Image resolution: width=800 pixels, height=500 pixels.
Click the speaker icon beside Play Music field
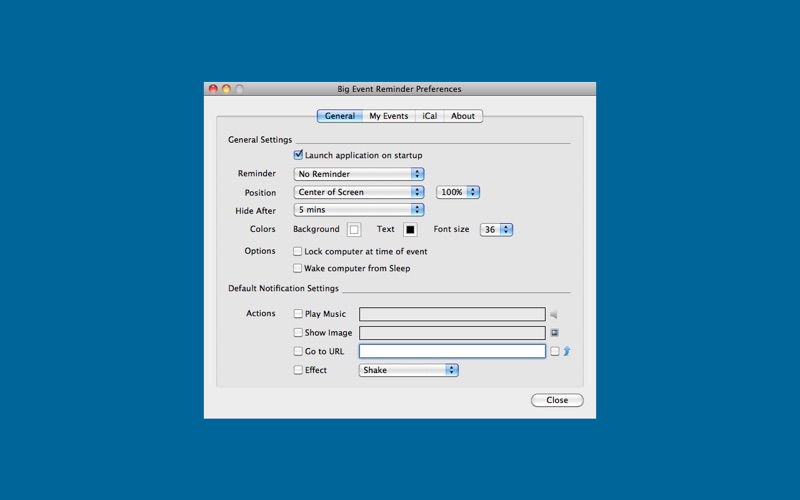coord(554,314)
